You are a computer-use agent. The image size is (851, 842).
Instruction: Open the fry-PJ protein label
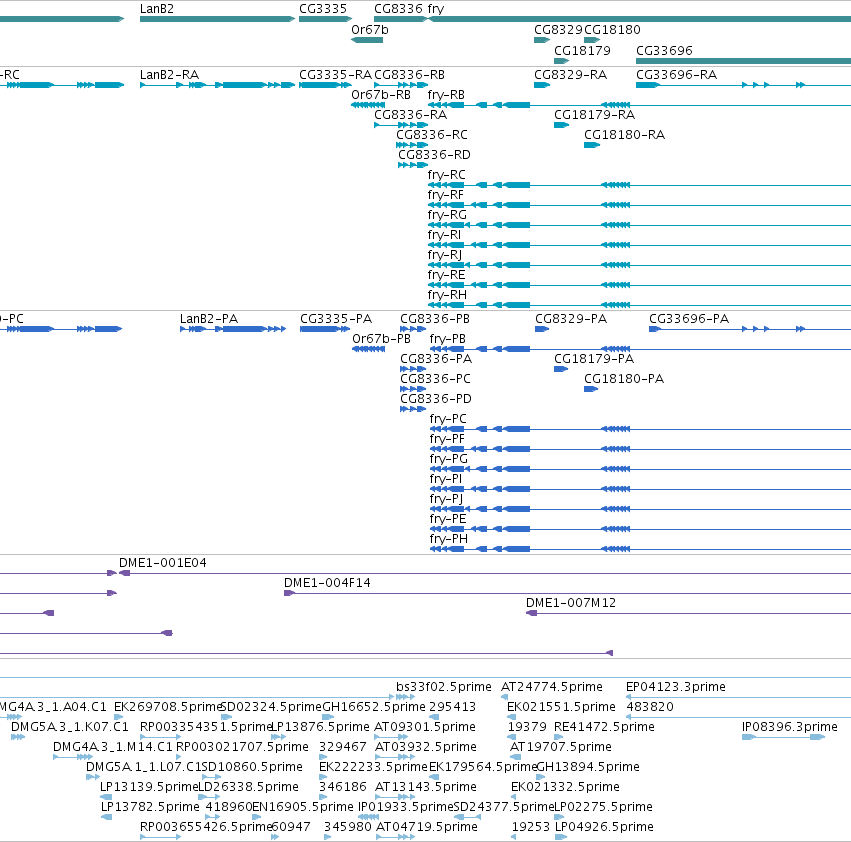[447, 499]
